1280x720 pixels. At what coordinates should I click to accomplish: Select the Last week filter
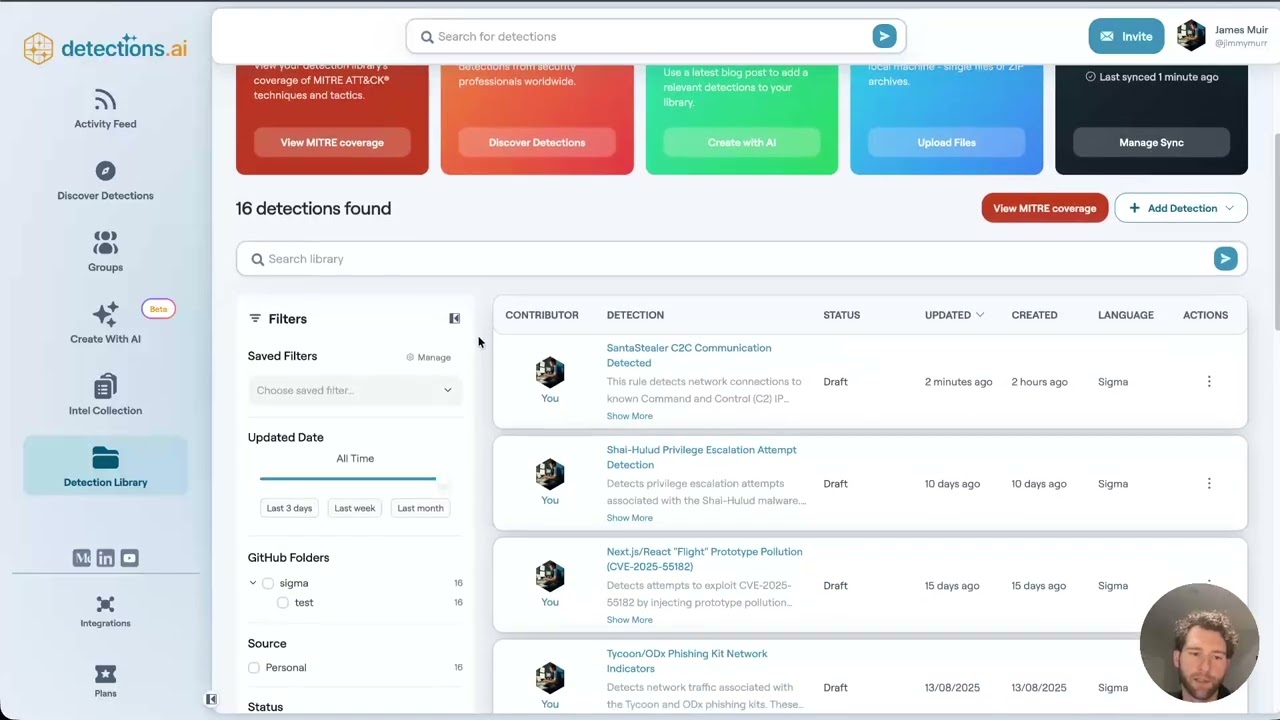(355, 508)
